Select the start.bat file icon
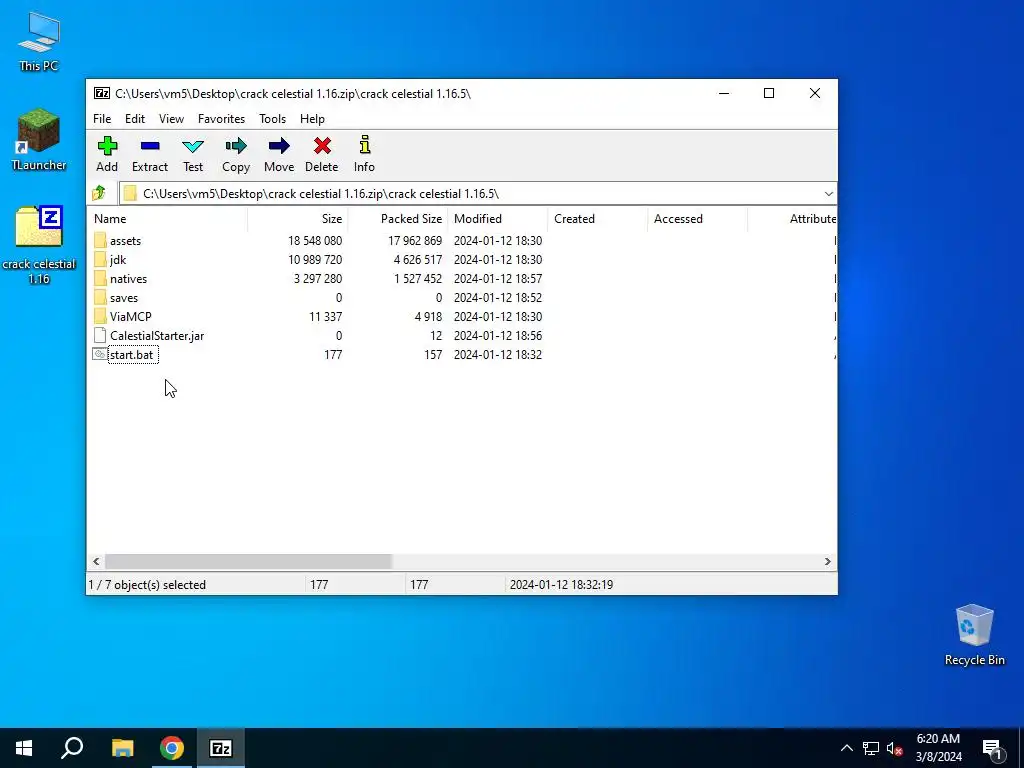The image size is (1024, 768). click(100, 354)
